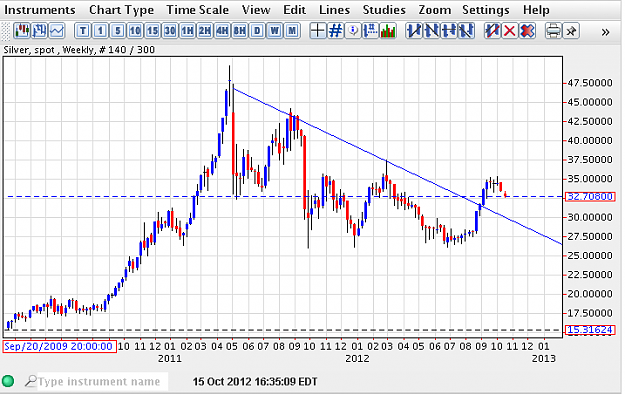This screenshot has width=625, height=395.
Task: Switch to daily (D) time scale
Action: click(x=257, y=31)
